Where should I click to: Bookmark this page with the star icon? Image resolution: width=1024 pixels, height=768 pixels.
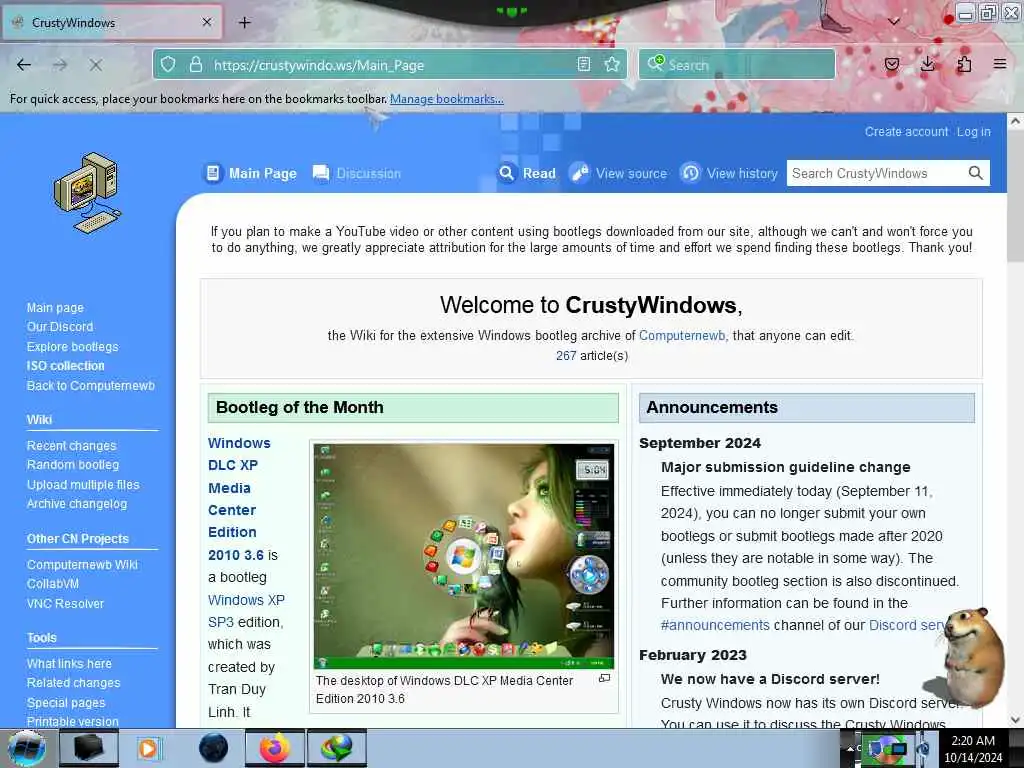(612, 64)
